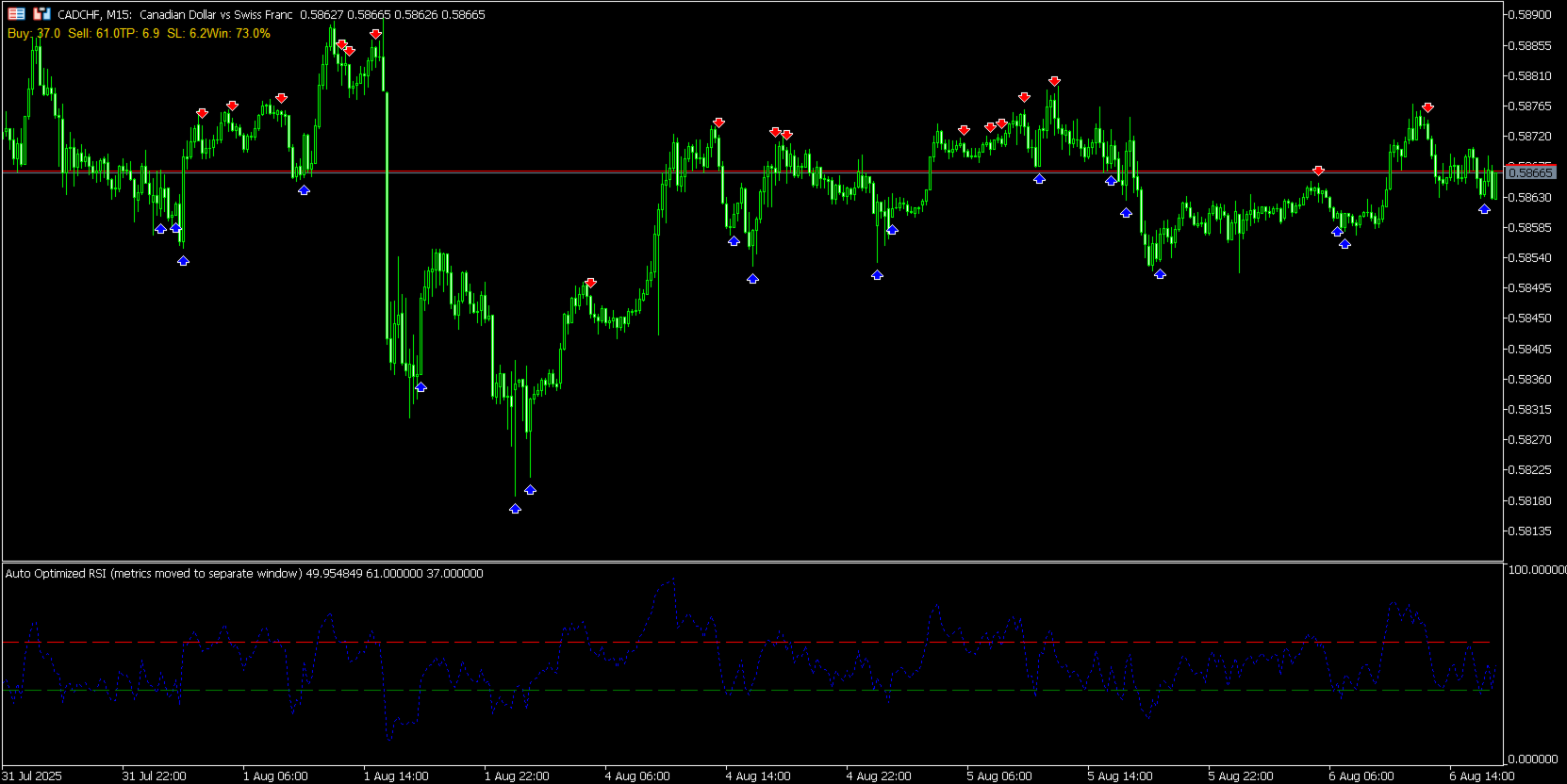
Task: Select the current price tag 0.58665
Action: pos(1530,172)
